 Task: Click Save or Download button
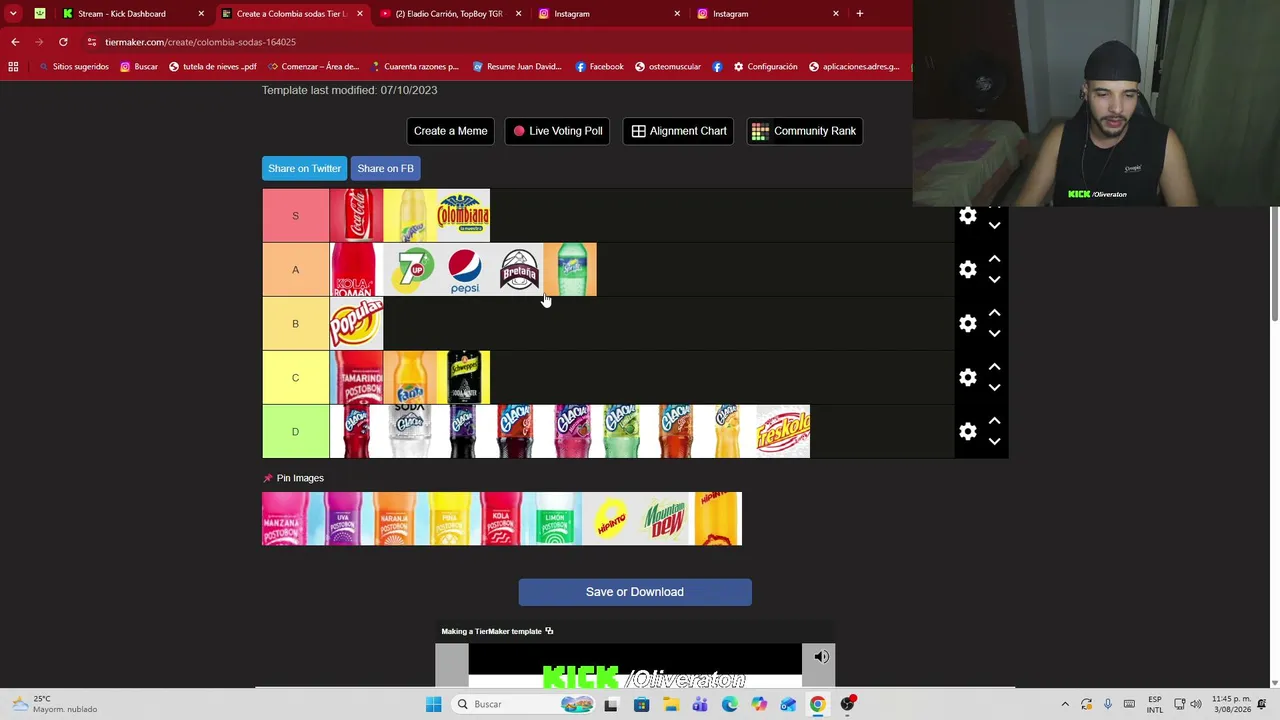(635, 592)
